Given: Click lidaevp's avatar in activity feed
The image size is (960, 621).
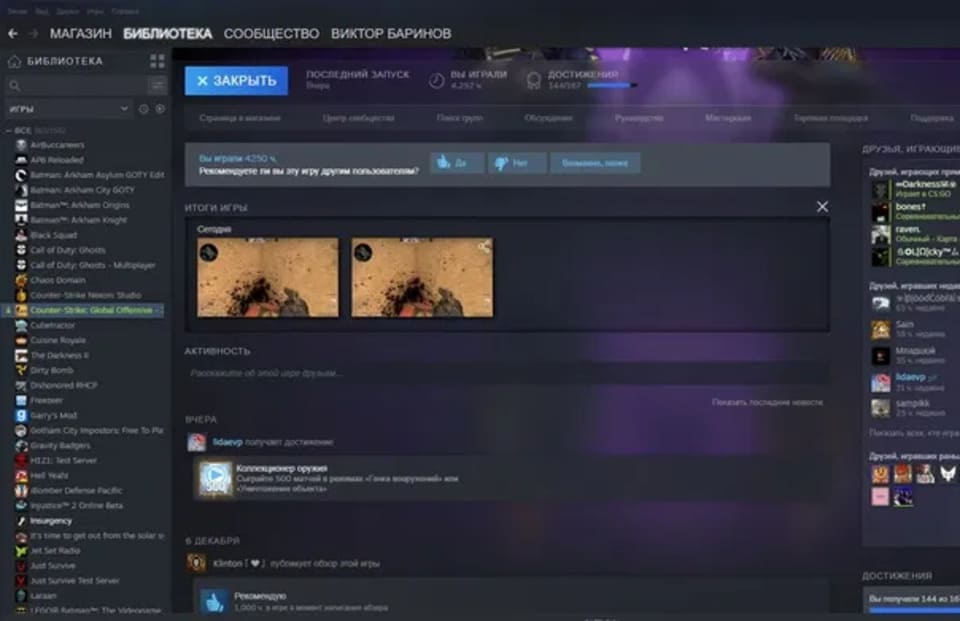Looking at the screenshot, I should coord(197,442).
